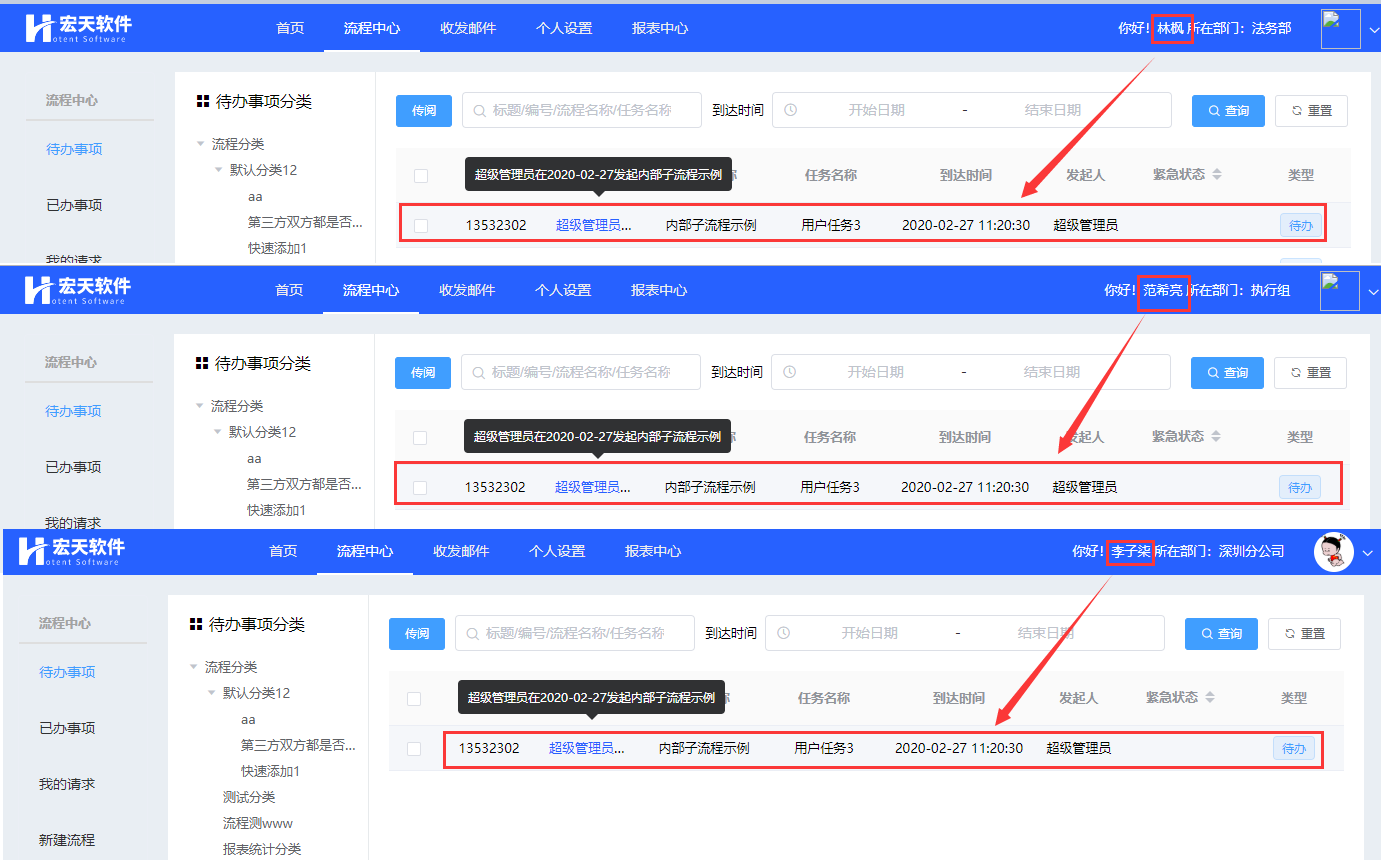1381x860 pixels.
Task: Click the 重置 button in 林枫's window
Action: pyautogui.click(x=1311, y=111)
